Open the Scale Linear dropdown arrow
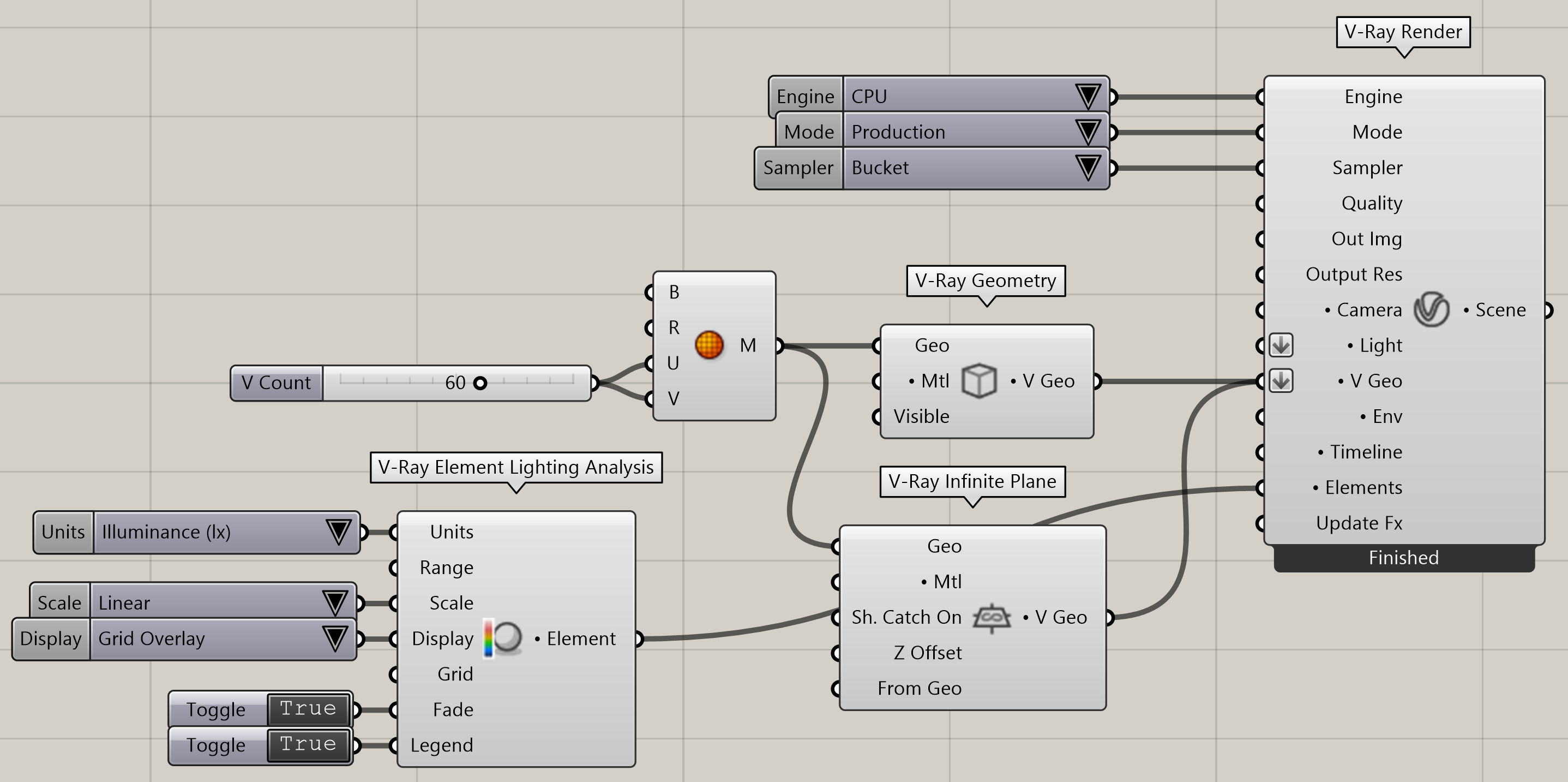Viewport: 1568px width, 782px height. (x=335, y=603)
